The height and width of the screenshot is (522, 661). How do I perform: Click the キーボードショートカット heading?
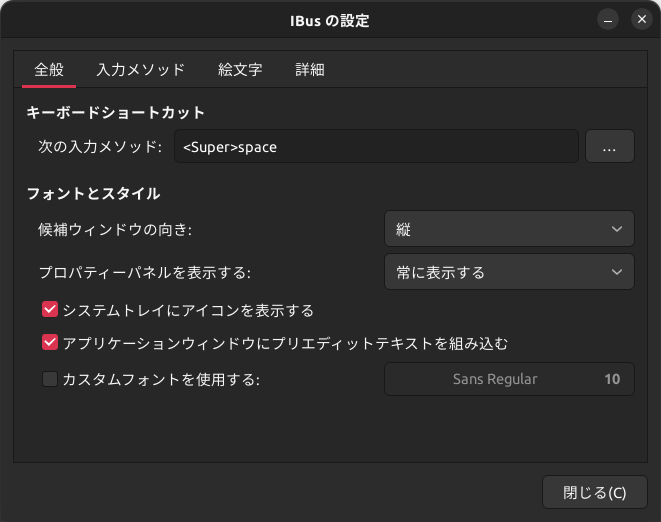[x=116, y=113]
